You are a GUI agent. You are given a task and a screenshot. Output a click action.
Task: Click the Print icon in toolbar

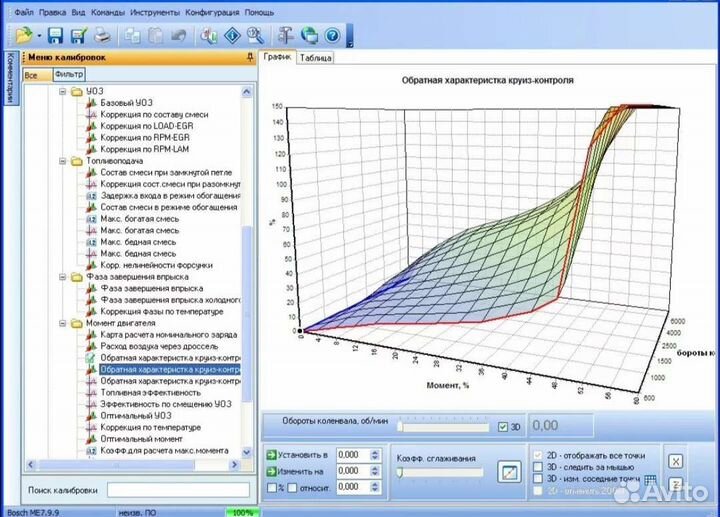click(102, 37)
